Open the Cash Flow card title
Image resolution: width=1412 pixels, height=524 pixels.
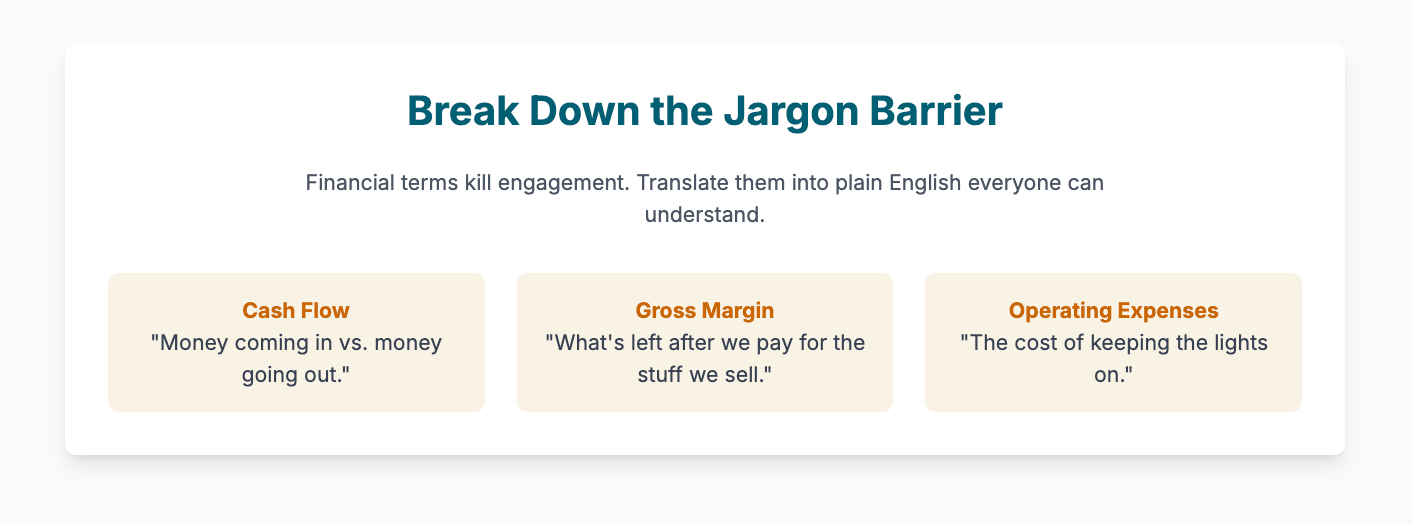296,310
